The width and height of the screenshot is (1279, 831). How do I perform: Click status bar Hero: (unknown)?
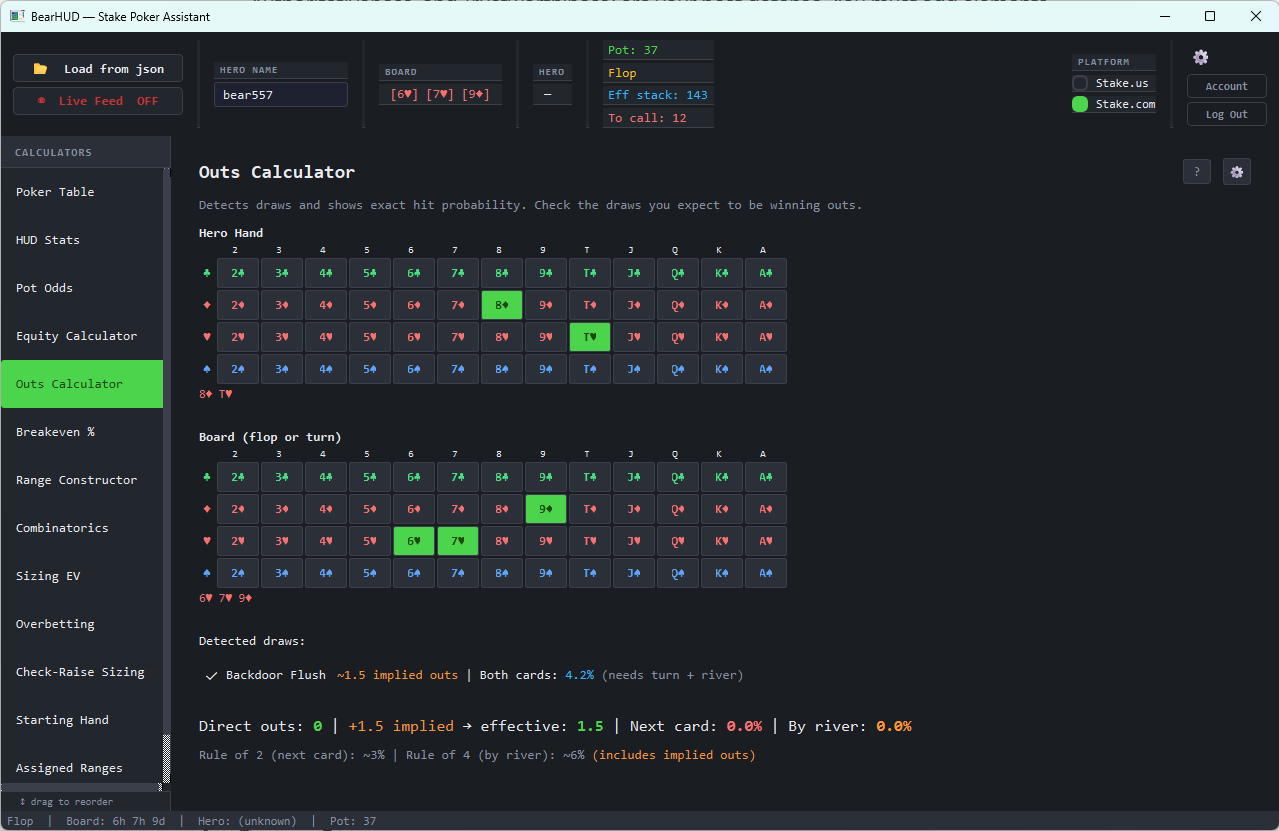[x=247, y=821]
